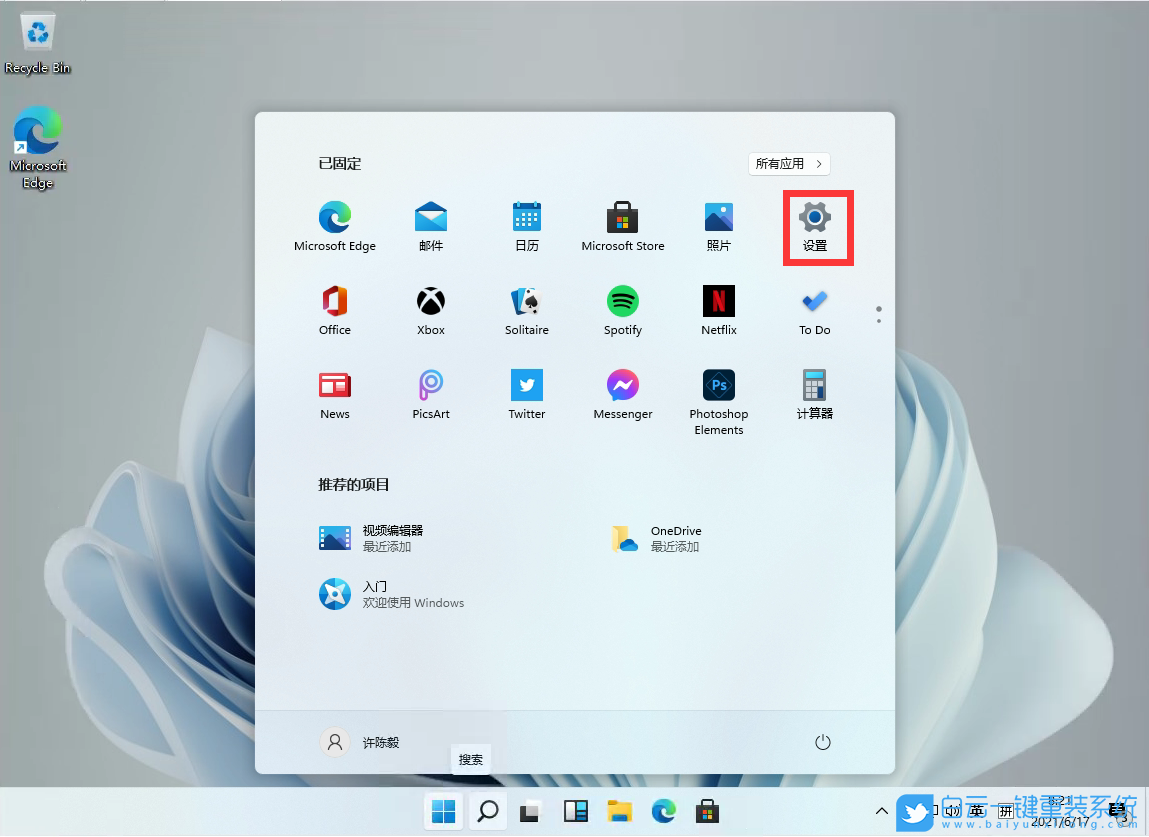
Task: Open search from the taskbar
Action: click(487, 811)
